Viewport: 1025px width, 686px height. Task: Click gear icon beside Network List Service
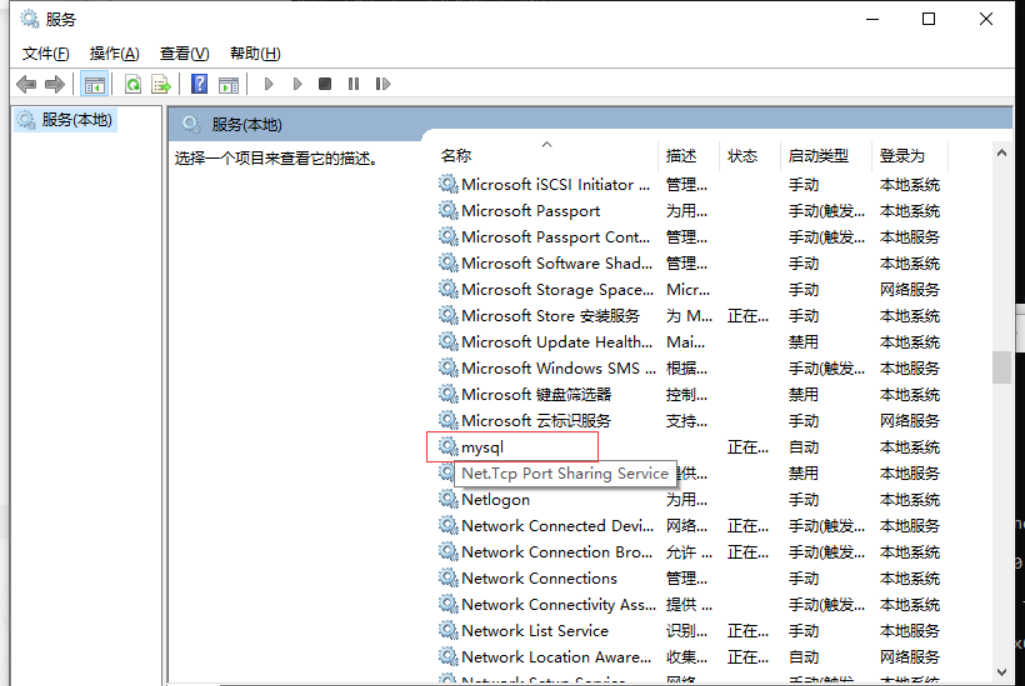[448, 630]
